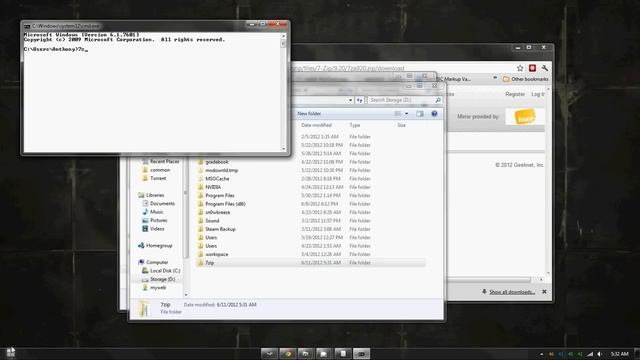640x360 pixels.
Task: Select Music library in the Explorer sidebar
Action: 153,212
